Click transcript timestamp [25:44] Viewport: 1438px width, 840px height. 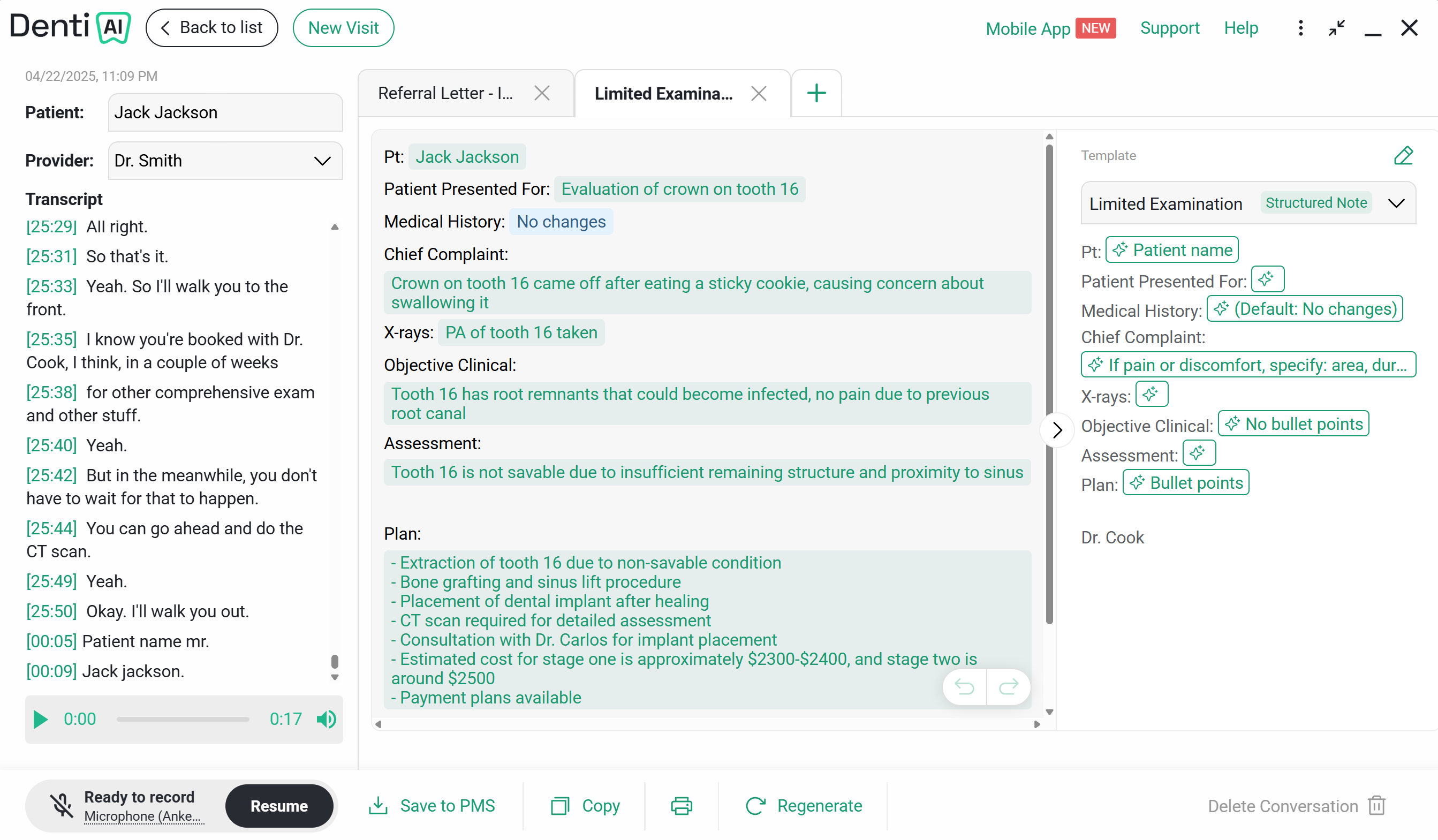(51, 528)
